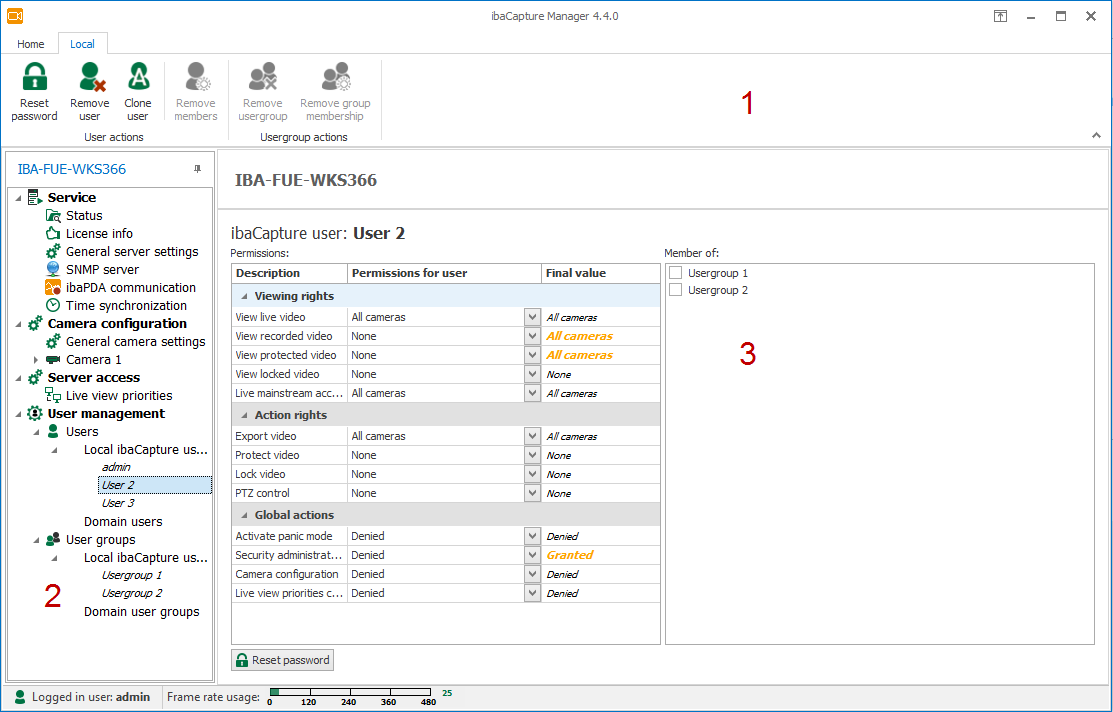
Task: Click the Remove user ribbon icon
Action: click(x=90, y=78)
